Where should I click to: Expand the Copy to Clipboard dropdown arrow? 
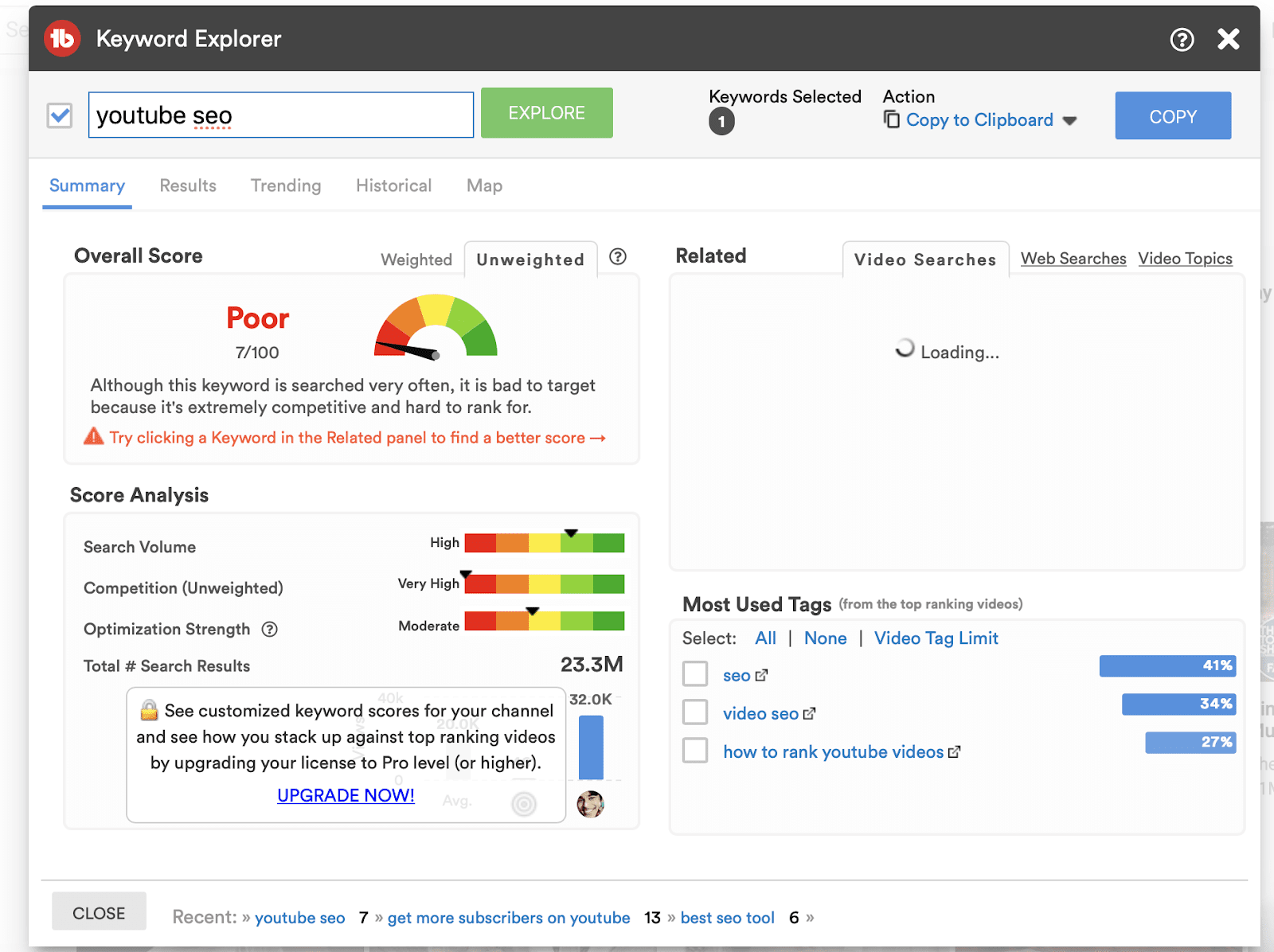[1069, 121]
